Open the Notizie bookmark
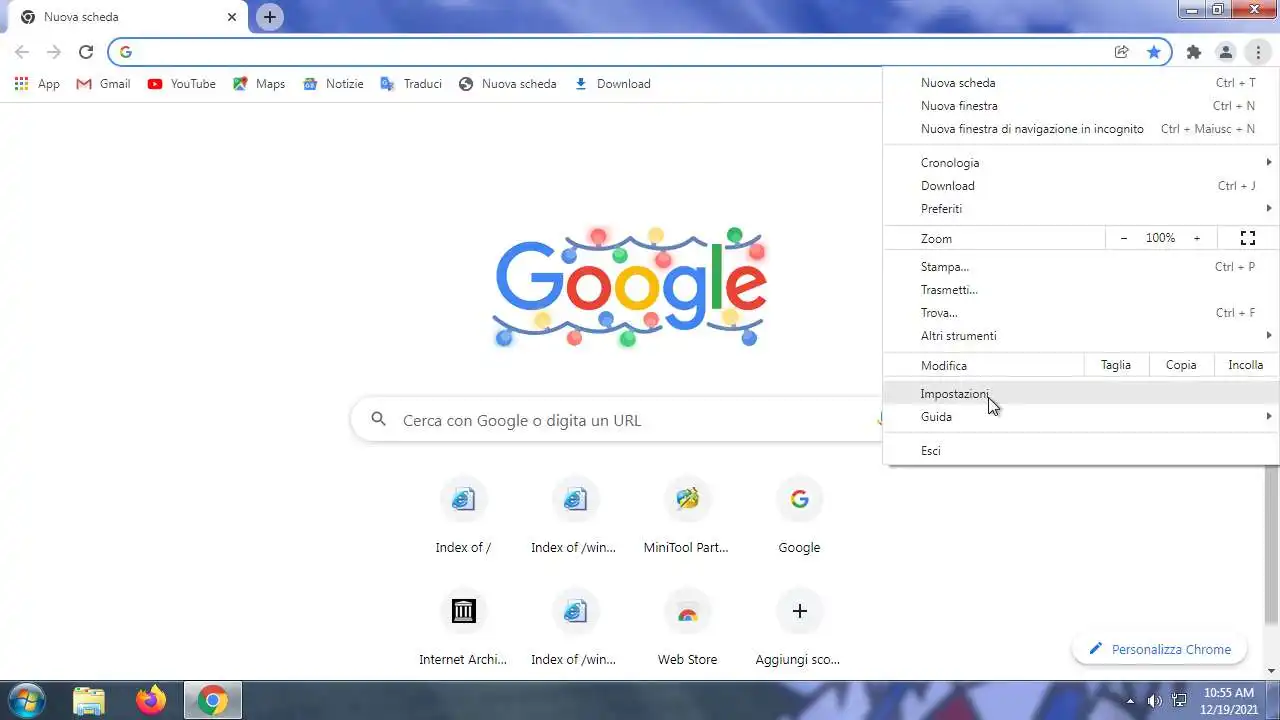The width and height of the screenshot is (1280, 720). [x=333, y=84]
